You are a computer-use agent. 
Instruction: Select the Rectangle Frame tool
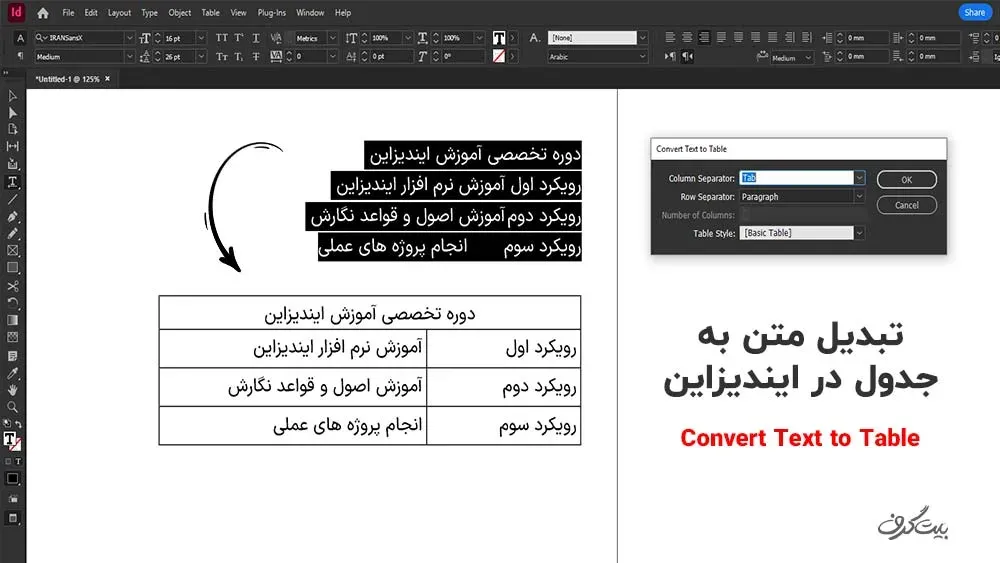12,251
